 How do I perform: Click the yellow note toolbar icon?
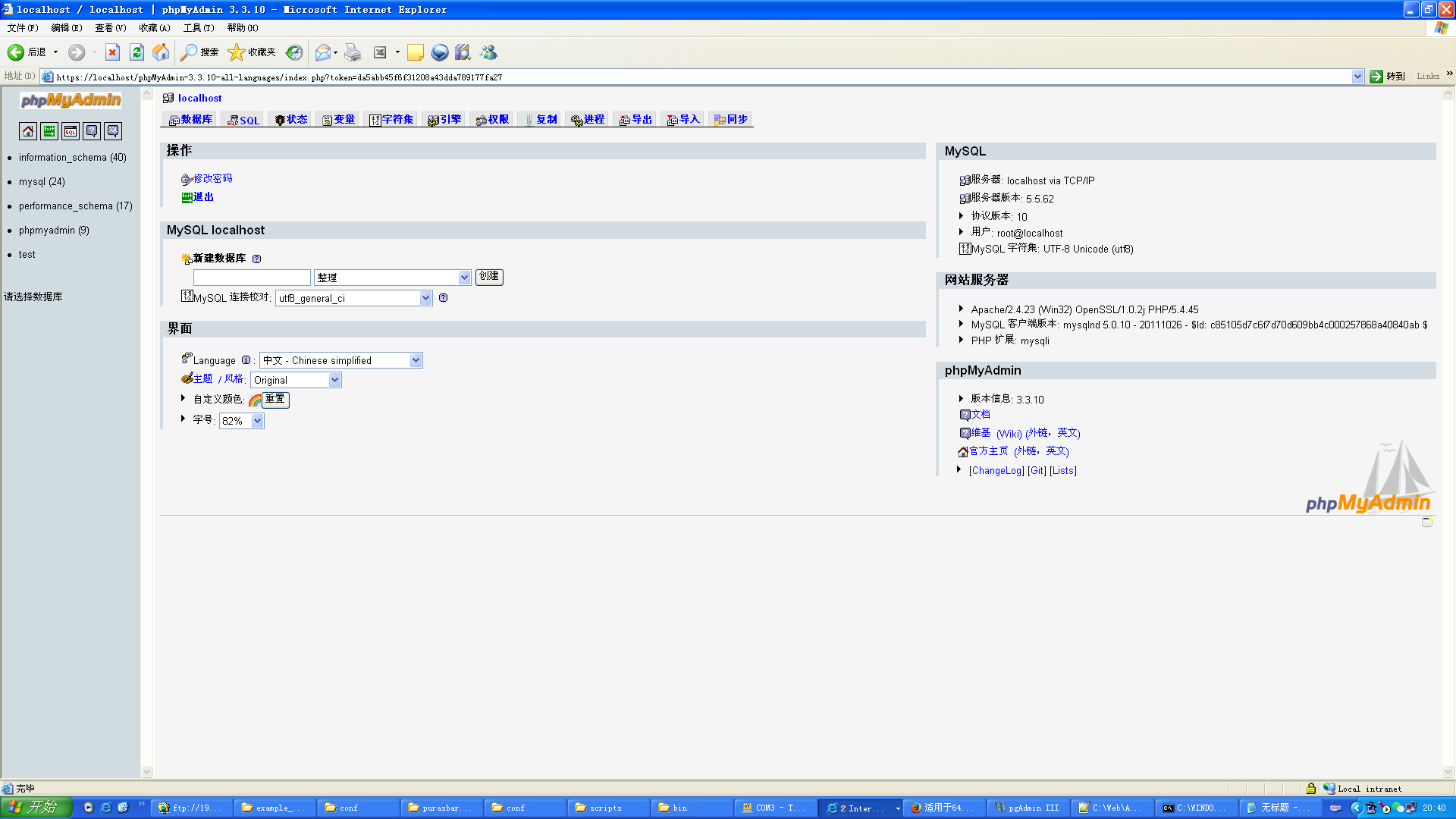(x=416, y=52)
